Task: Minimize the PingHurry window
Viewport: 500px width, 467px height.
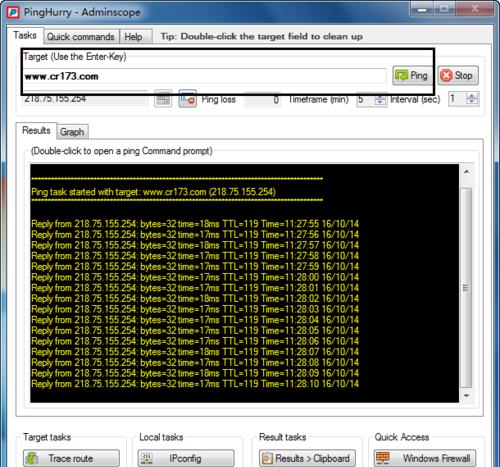Action: 422,9
